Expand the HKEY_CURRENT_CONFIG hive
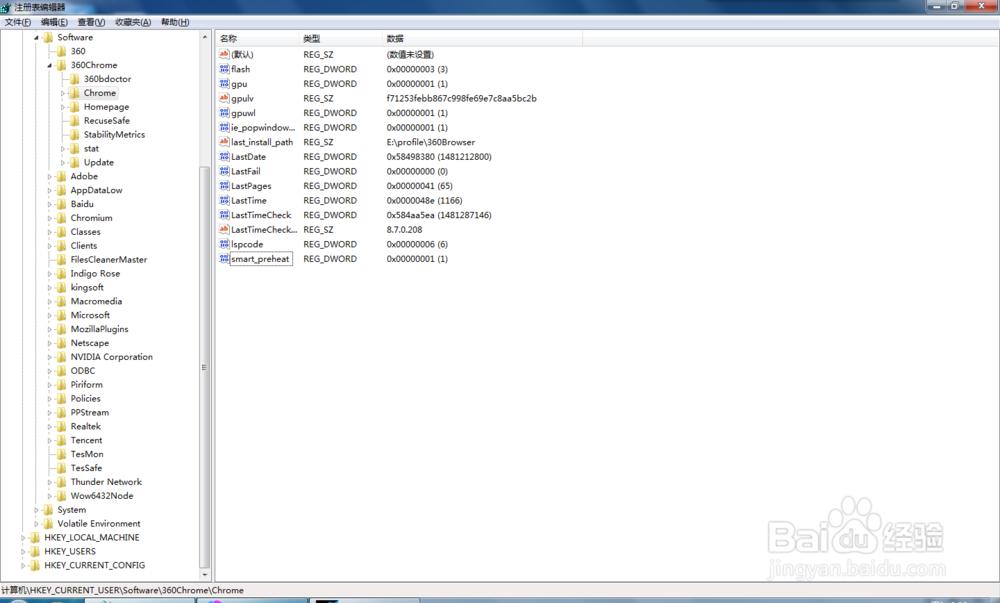 coord(23,565)
